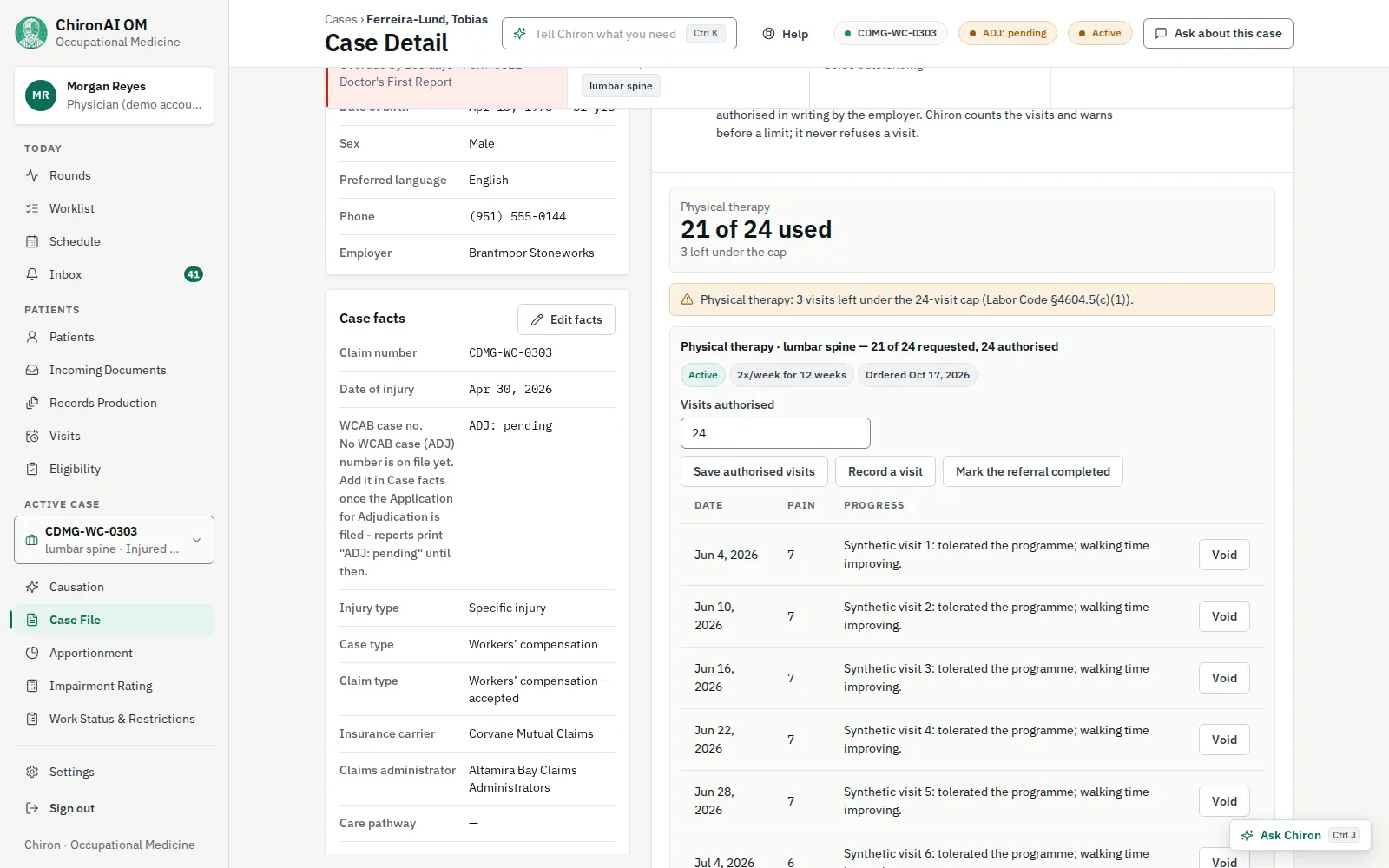Click Record a visit
Image resolution: width=1389 pixels, height=868 pixels.
[885, 471]
